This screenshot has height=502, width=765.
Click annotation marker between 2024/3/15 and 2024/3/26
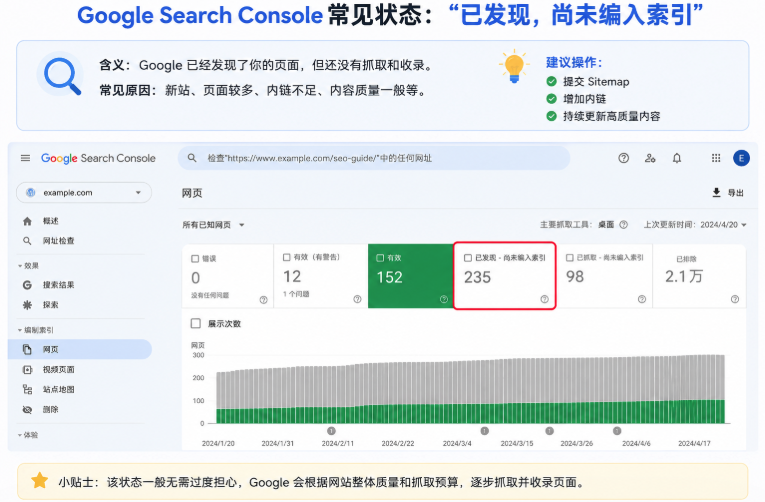pos(549,431)
